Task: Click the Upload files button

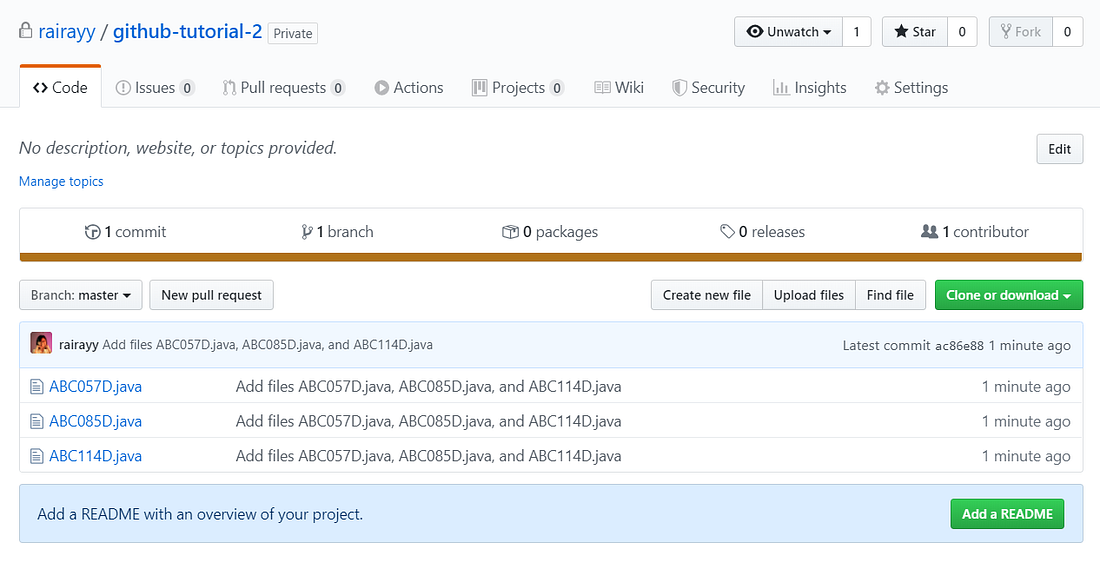Action: pyautogui.click(x=809, y=295)
